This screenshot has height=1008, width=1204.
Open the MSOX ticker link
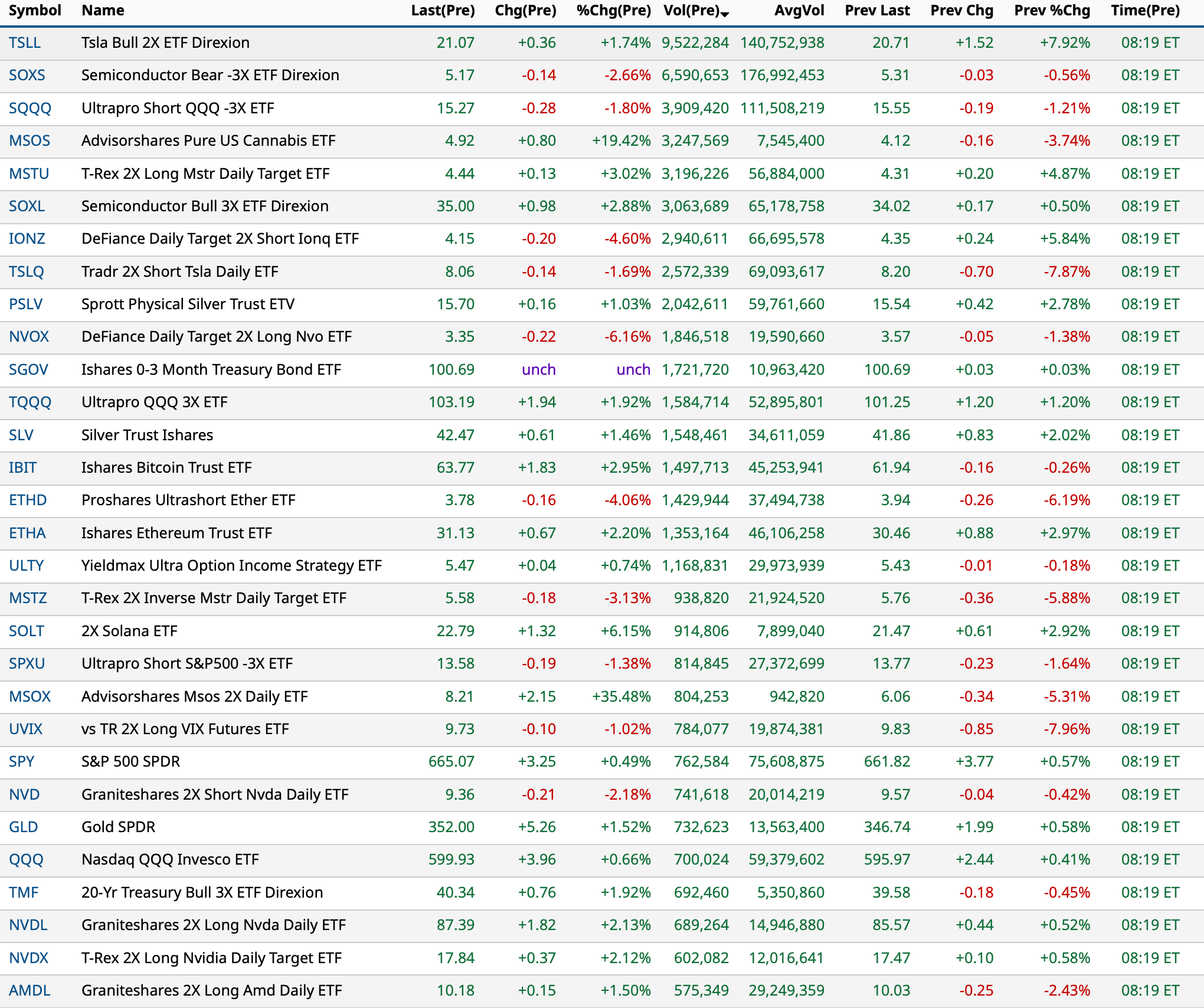(30, 697)
